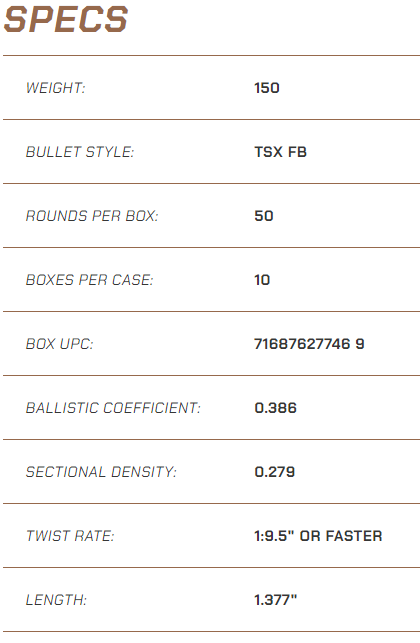
Task: Select the BOXES PER CASE label
Action: pyautogui.click(x=89, y=280)
